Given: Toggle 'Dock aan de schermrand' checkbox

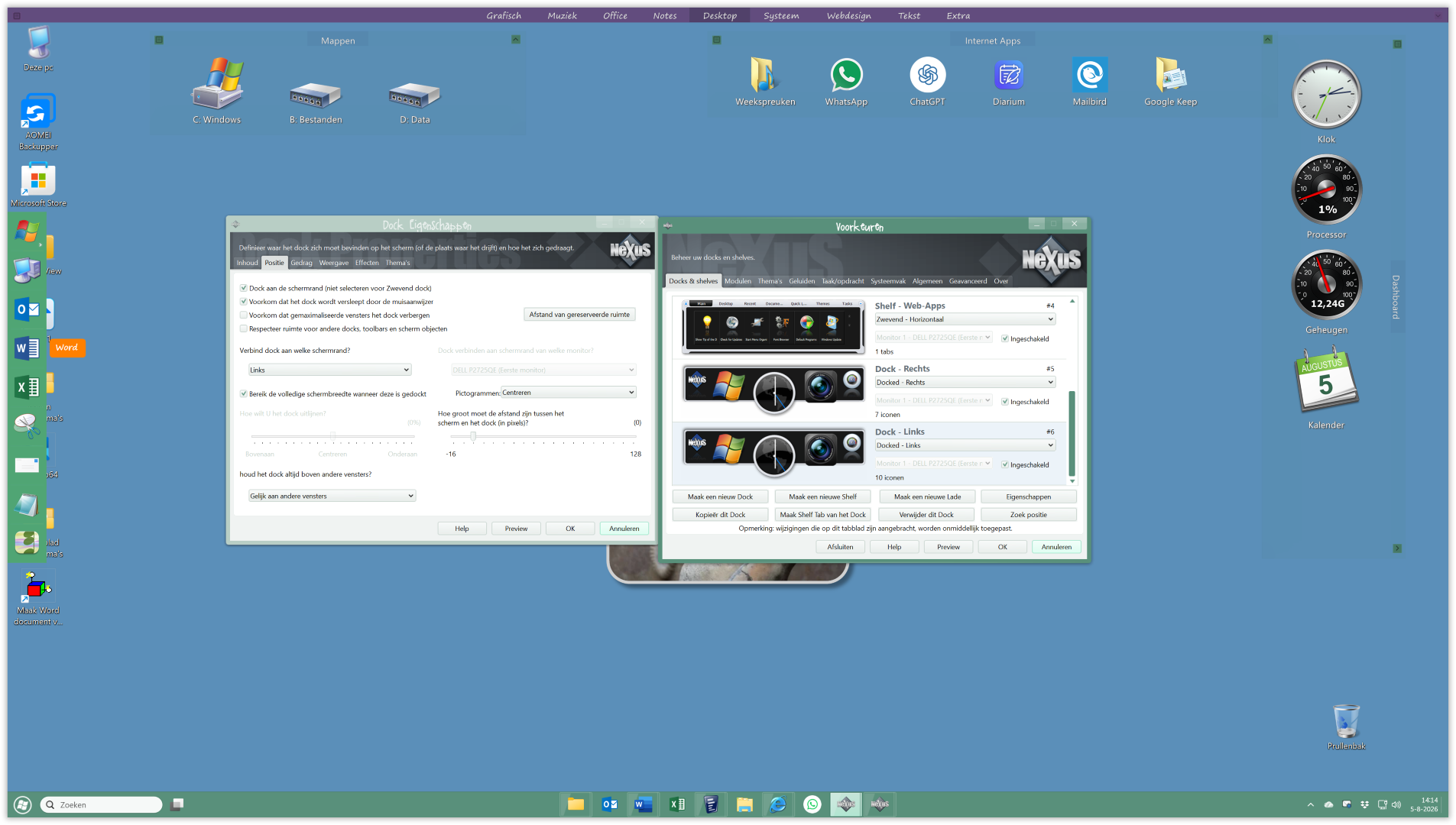Looking at the screenshot, I should (x=244, y=289).
